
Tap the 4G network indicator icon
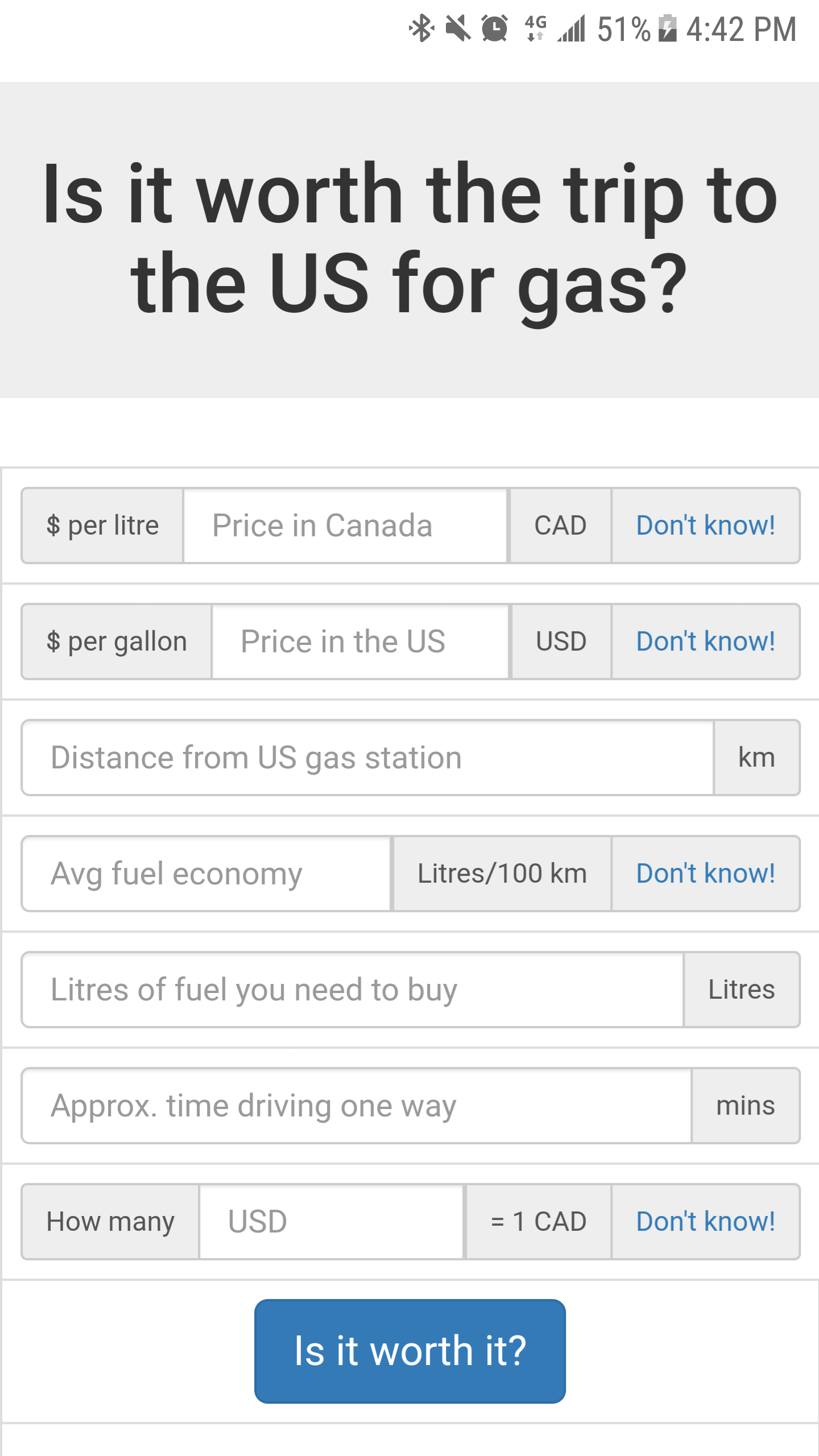[x=535, y=28]
